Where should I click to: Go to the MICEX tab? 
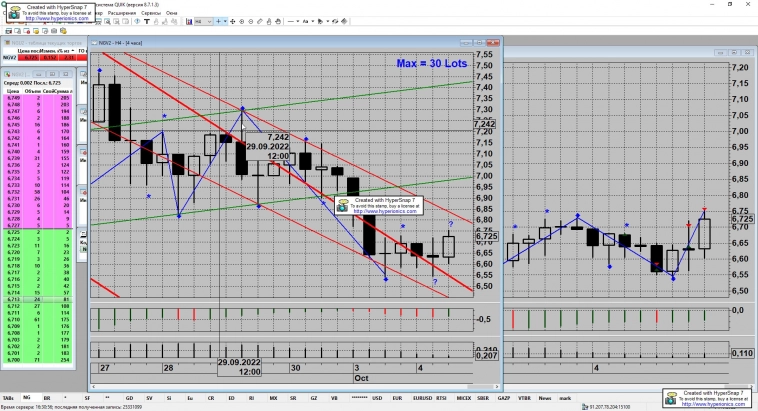click(463, 397)
